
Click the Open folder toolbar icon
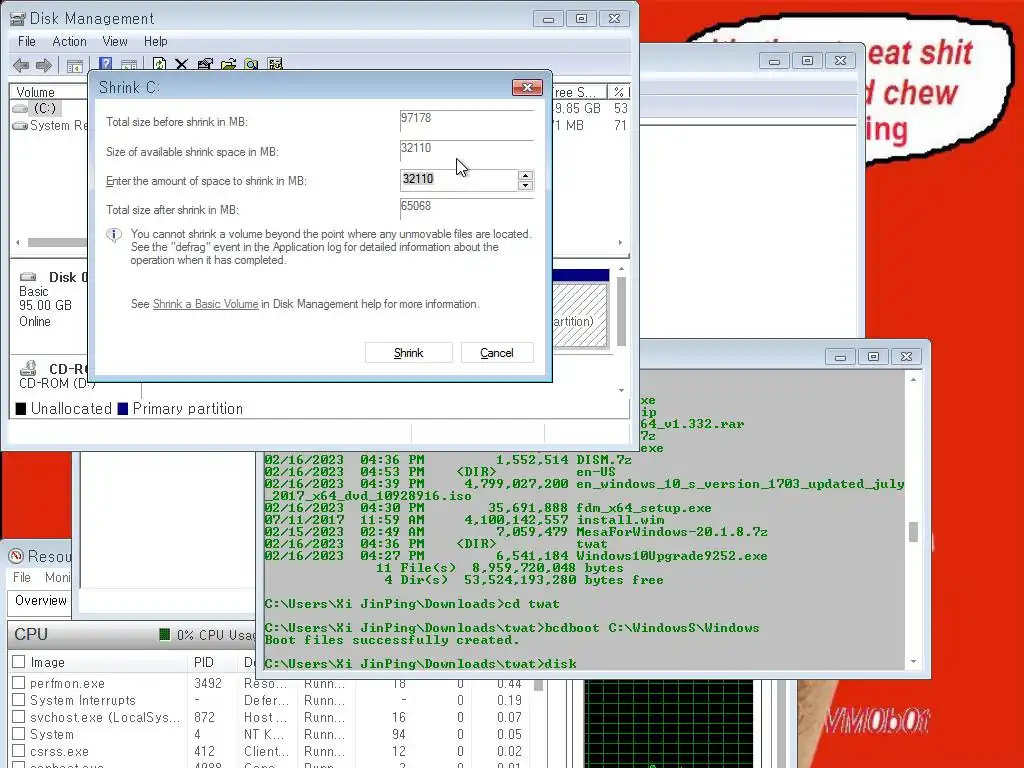tap(228, 64)
